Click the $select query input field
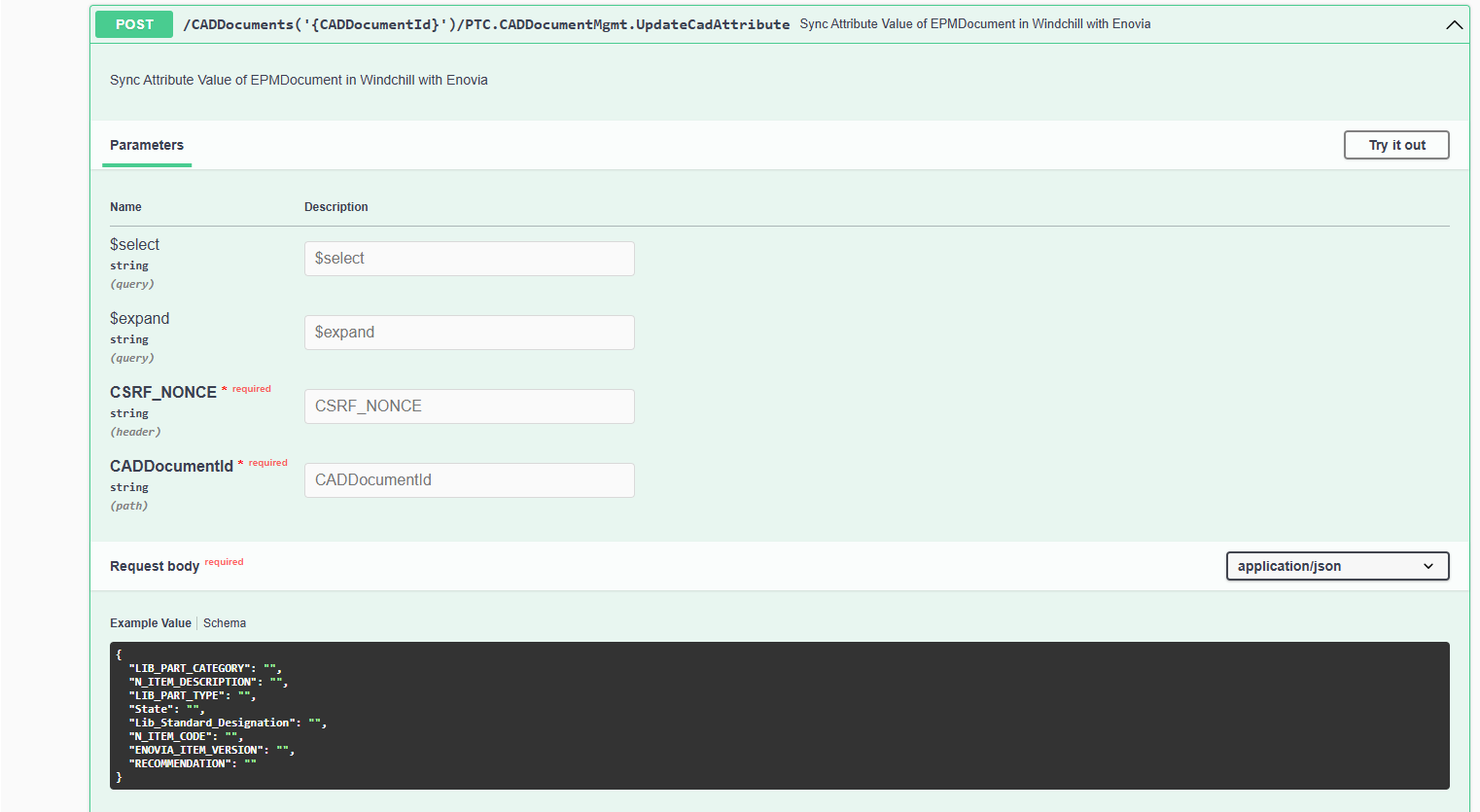The height and width of the screenshot is (812, 1480). click(470, 259)
